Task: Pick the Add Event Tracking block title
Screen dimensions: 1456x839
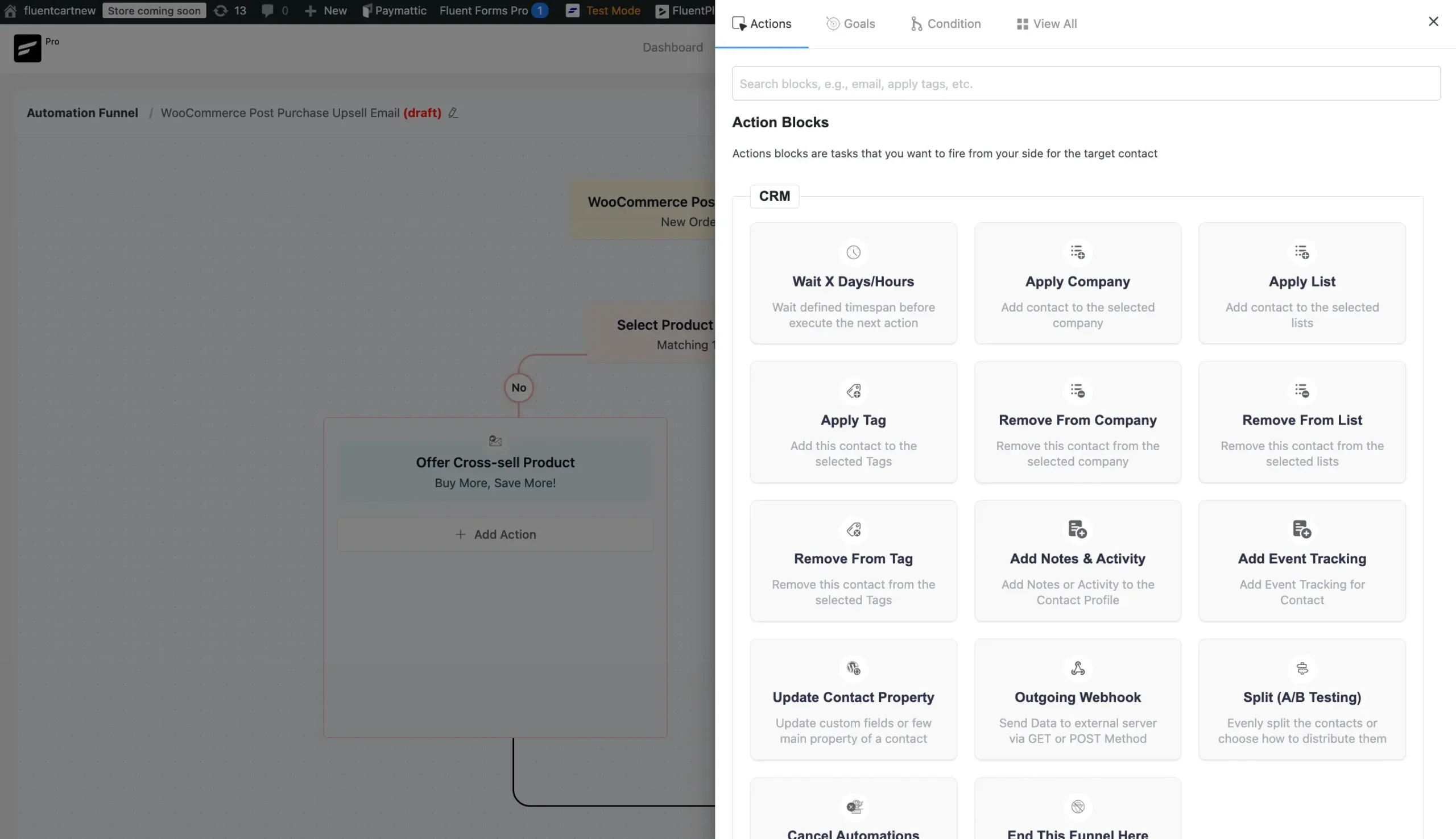Action: coord(1301,558)
